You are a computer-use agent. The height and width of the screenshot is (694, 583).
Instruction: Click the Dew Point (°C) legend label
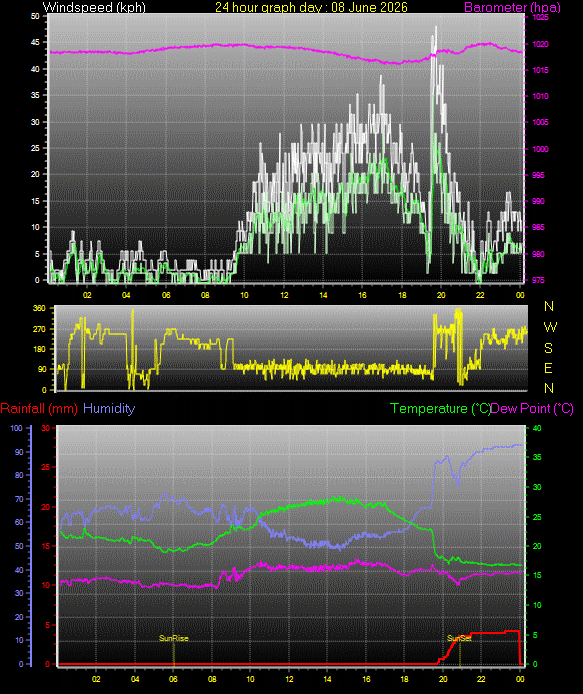(532, 409)
